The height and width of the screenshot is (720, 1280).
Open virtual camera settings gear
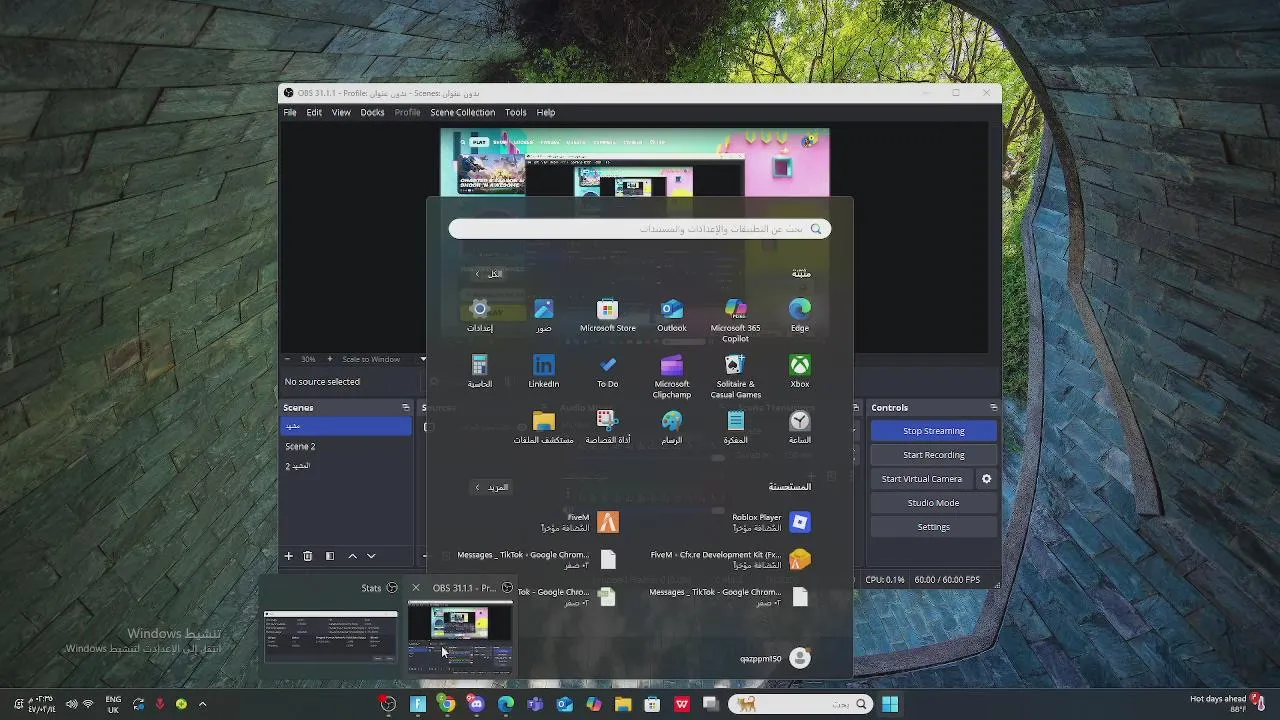coord(986,479)
